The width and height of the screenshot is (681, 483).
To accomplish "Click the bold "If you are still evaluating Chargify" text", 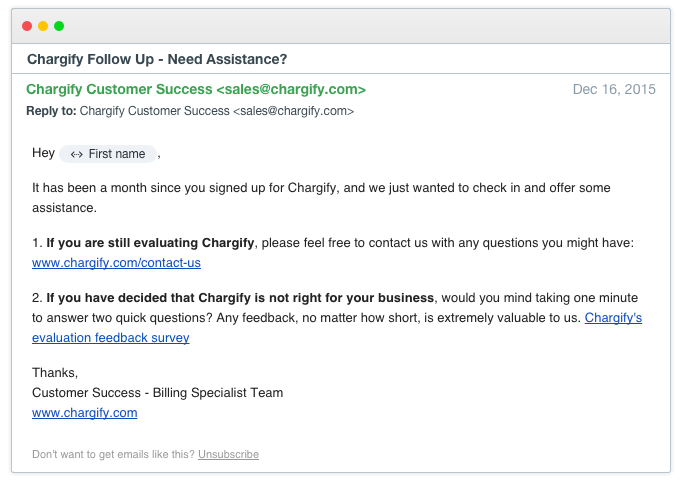I will 150,242.
